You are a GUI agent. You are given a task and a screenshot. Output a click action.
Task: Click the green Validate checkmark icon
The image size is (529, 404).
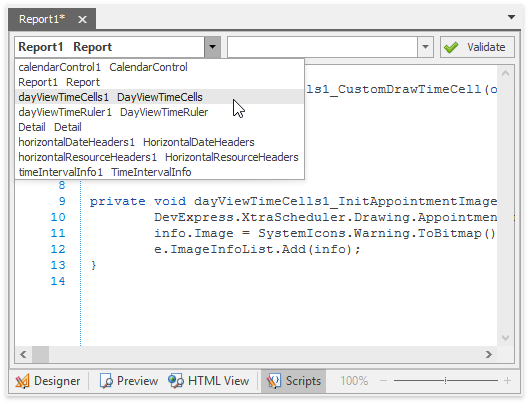451,47
